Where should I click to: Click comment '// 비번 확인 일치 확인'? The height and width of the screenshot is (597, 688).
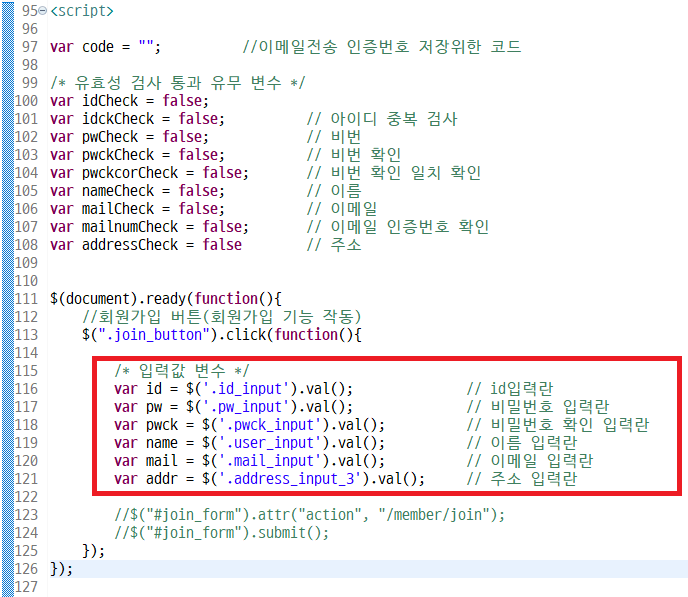coord(394,172)
